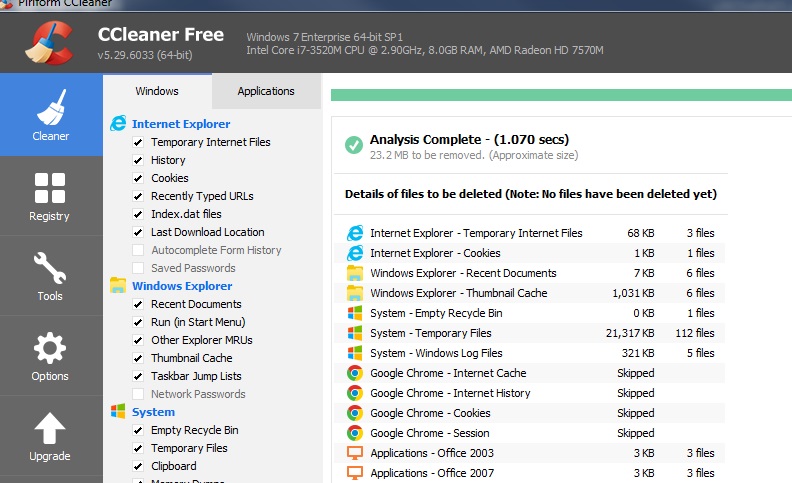Select 'System - Temporary Files' result text

pyautogui.click(x=430, y=333)
